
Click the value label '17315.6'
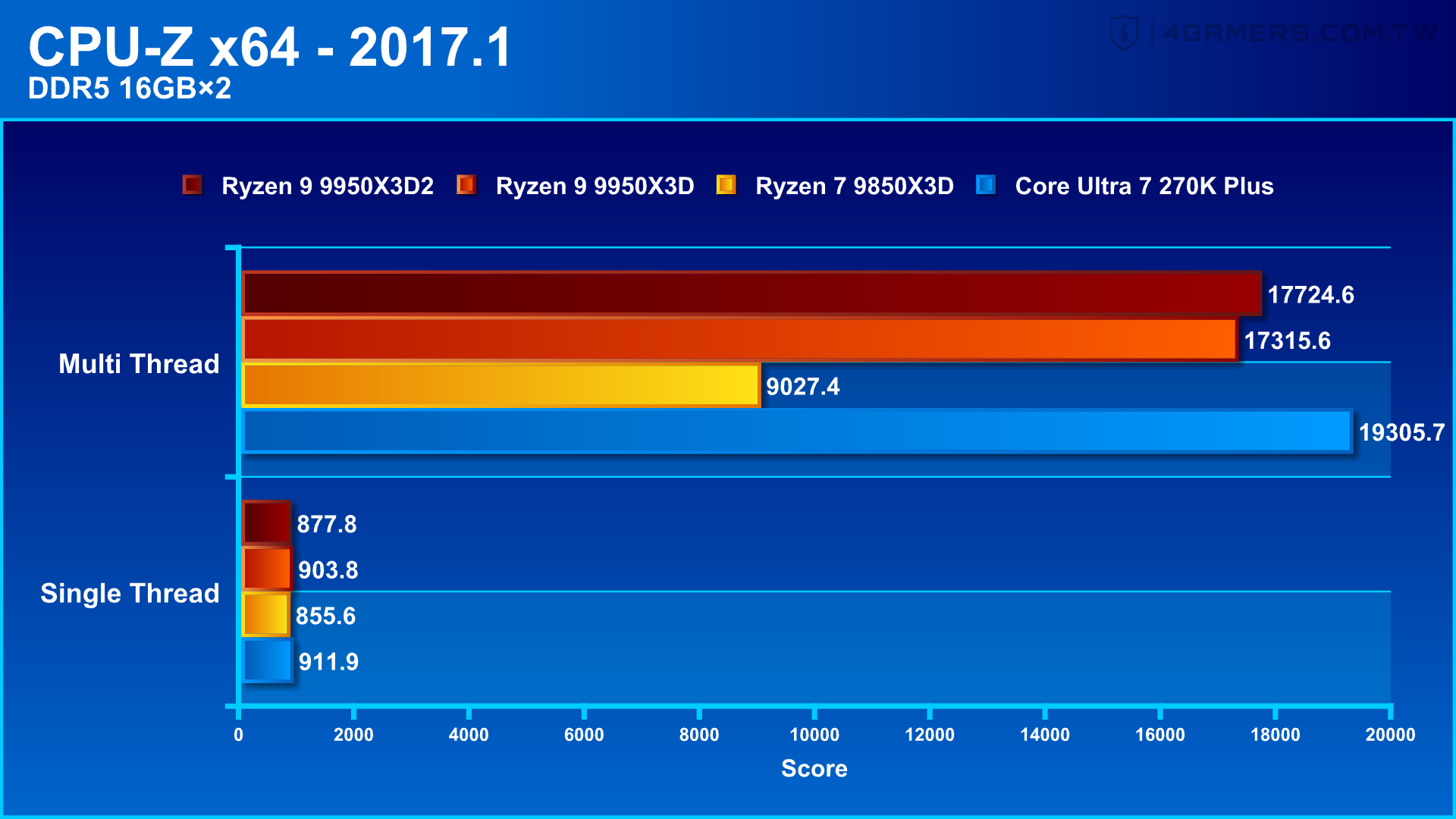click(1287, 340)
